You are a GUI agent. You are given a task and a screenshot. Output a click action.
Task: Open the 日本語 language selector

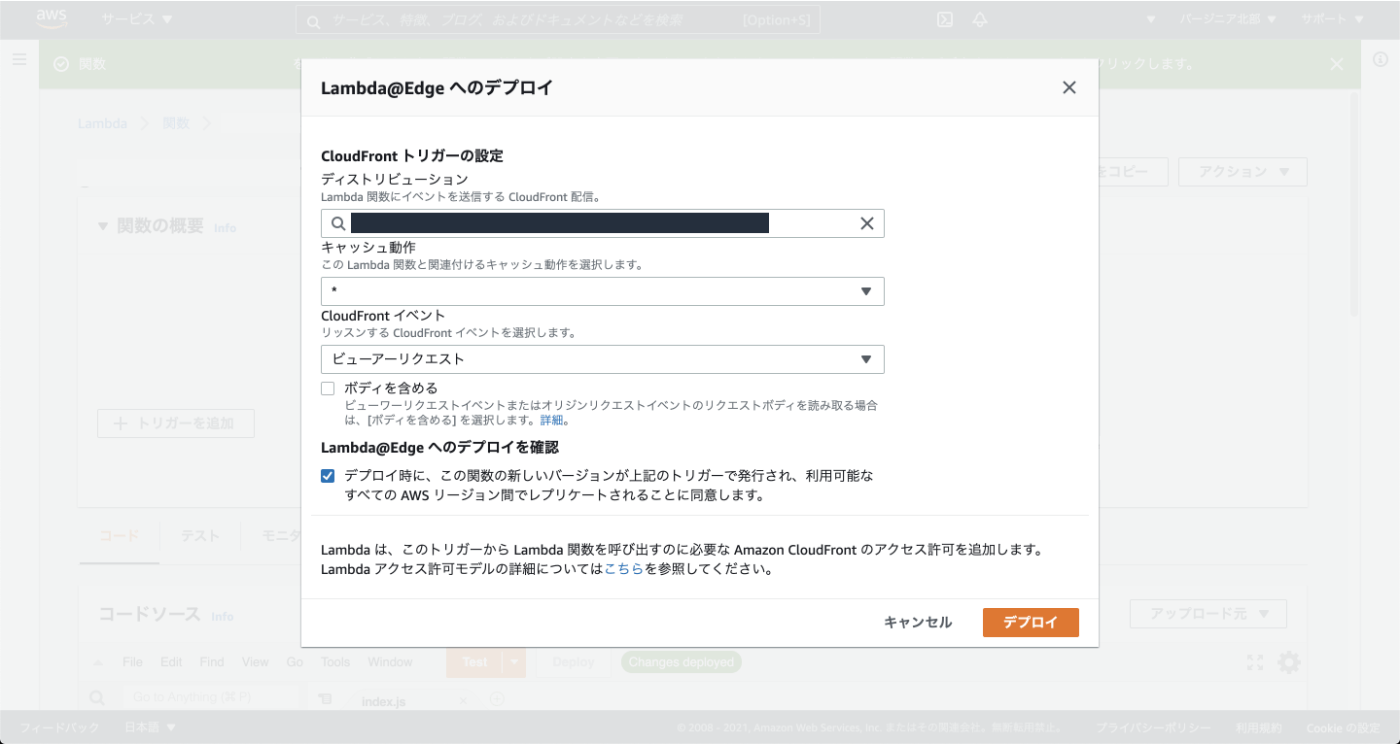click(x=150, y=728)
